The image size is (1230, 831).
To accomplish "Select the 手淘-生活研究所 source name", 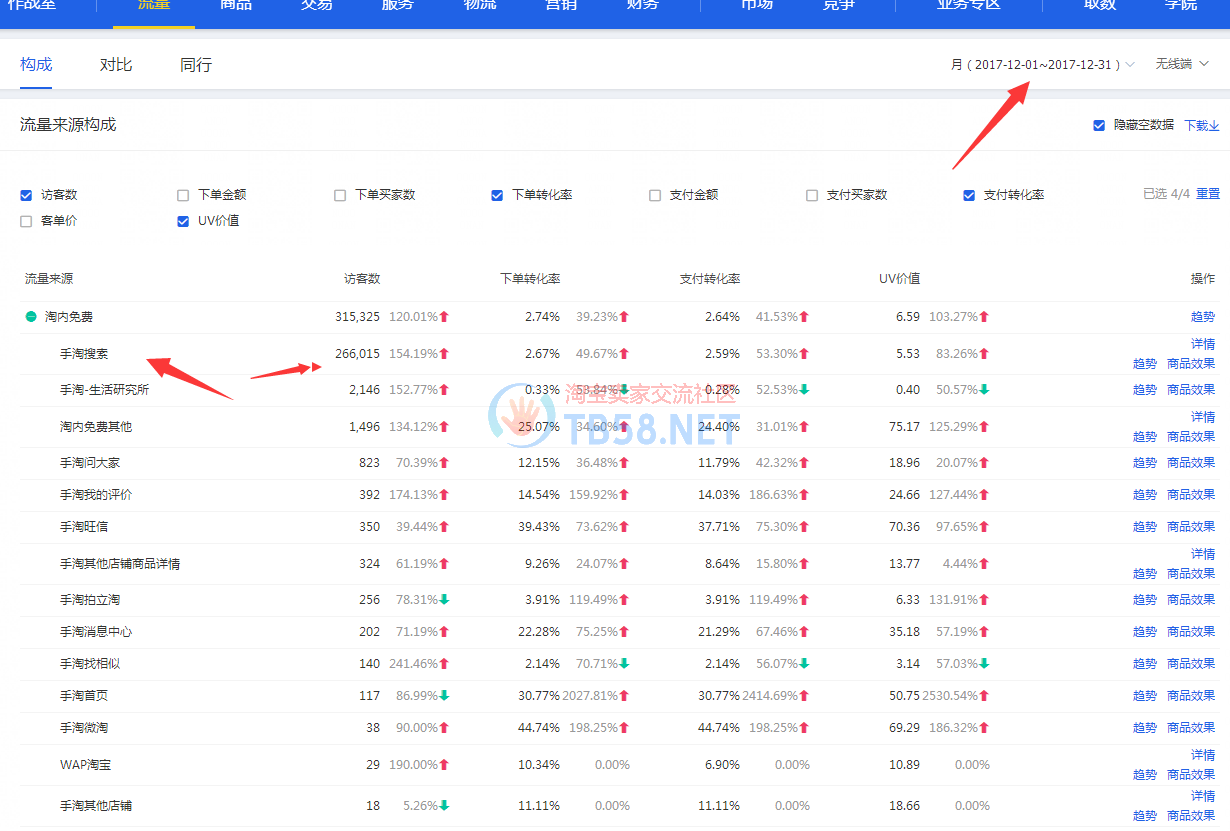I will coord(104,390).
